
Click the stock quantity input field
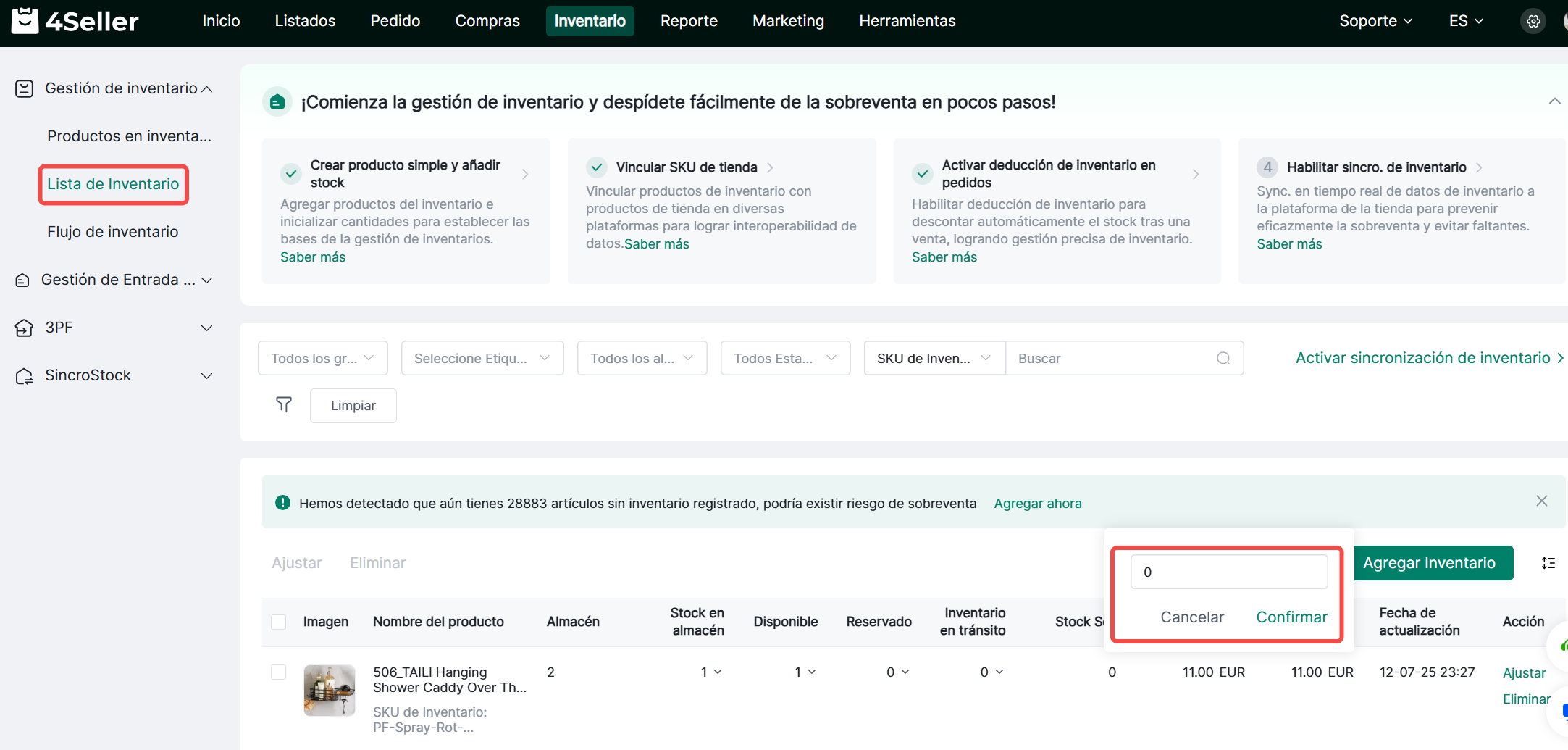(x=1228, y=572)
